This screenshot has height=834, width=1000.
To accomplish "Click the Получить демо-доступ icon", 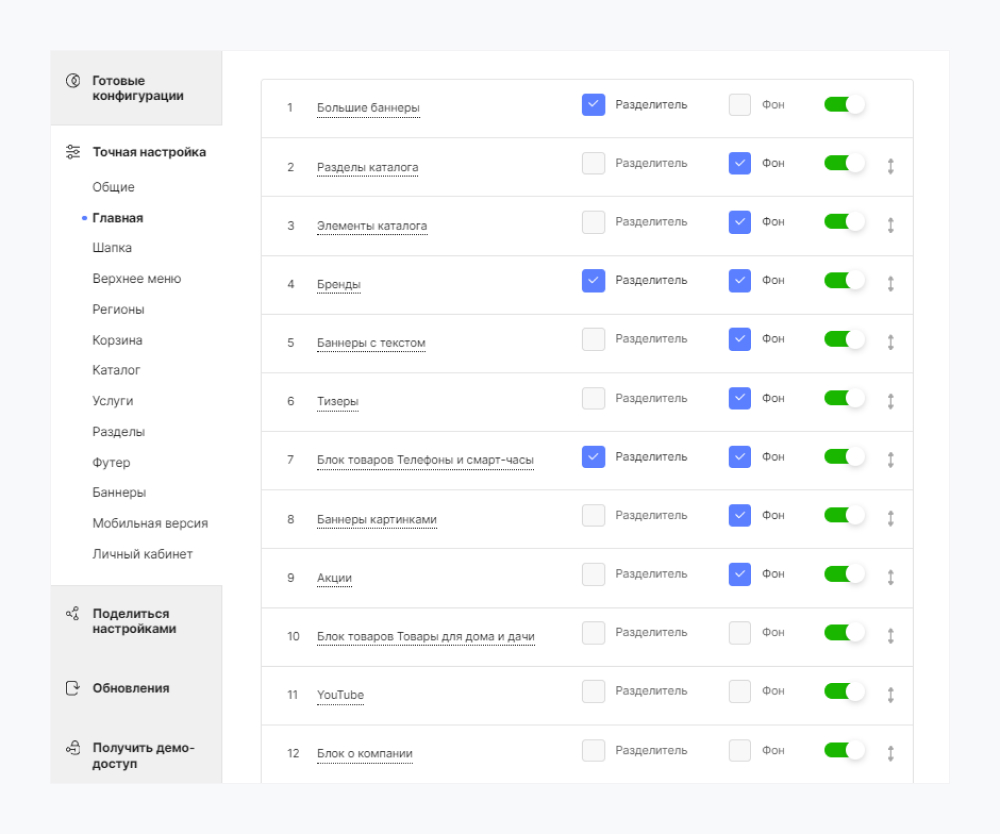I will point(73,748).
